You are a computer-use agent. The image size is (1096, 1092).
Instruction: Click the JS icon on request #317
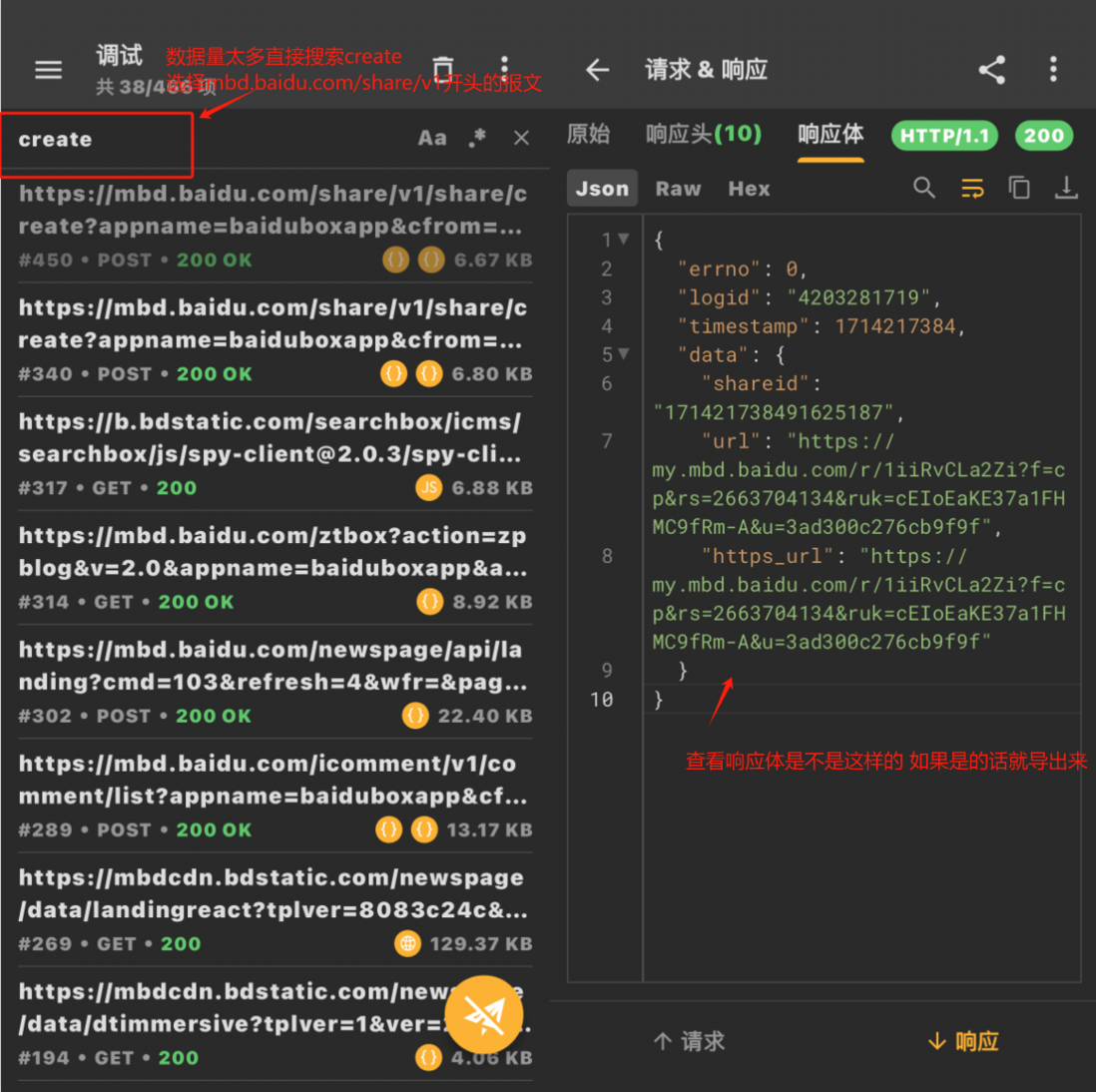click(x=429, y=487)
